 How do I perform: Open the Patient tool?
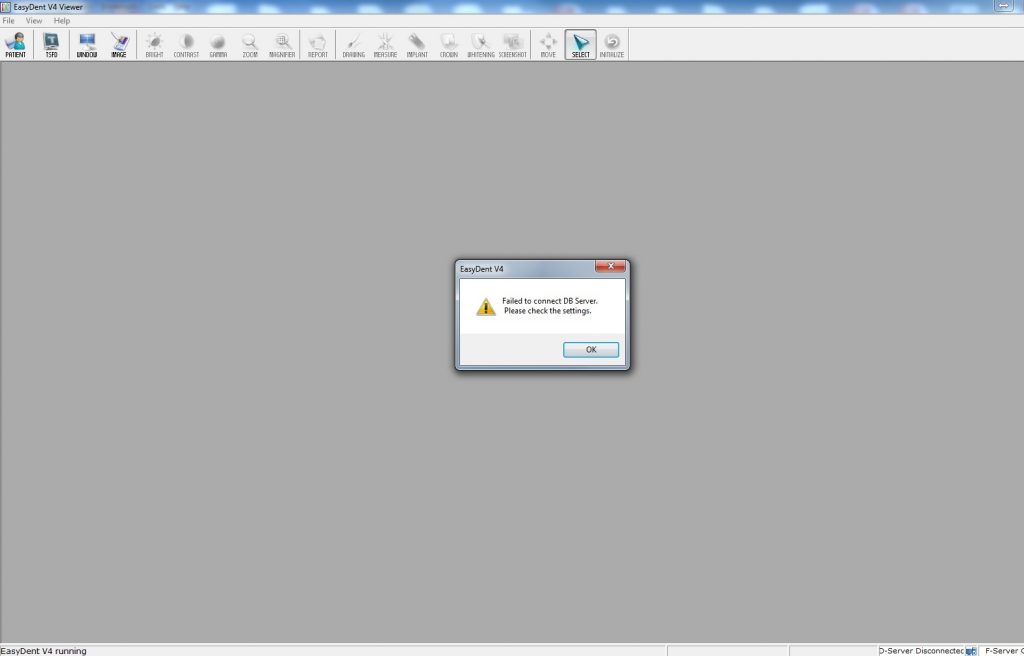point(15,45)
